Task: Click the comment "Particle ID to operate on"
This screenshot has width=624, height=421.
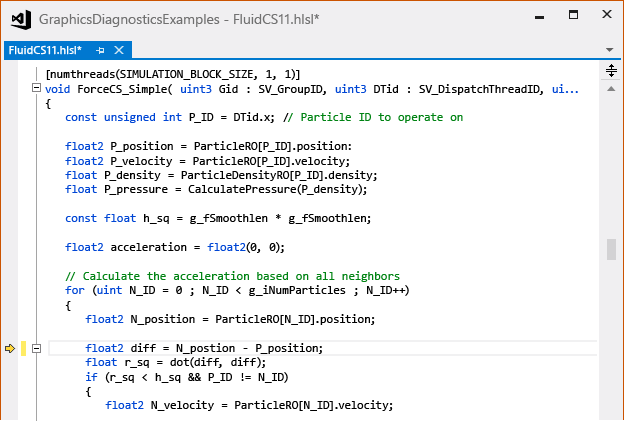Action: [382, 117]
